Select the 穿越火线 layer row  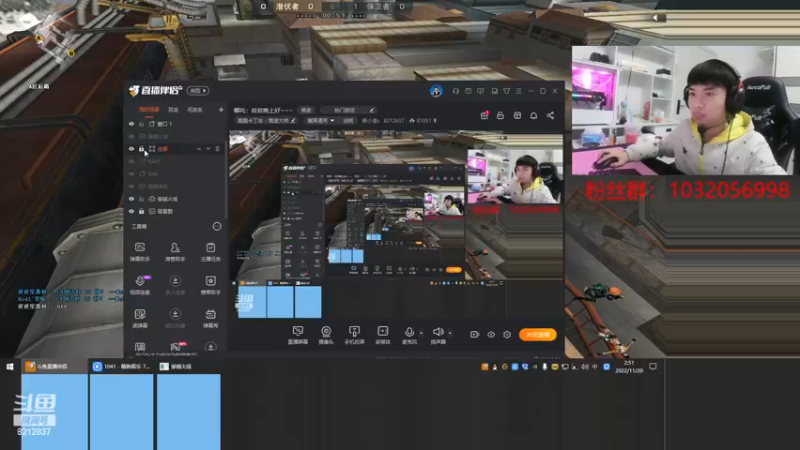(x=174, y=199)
